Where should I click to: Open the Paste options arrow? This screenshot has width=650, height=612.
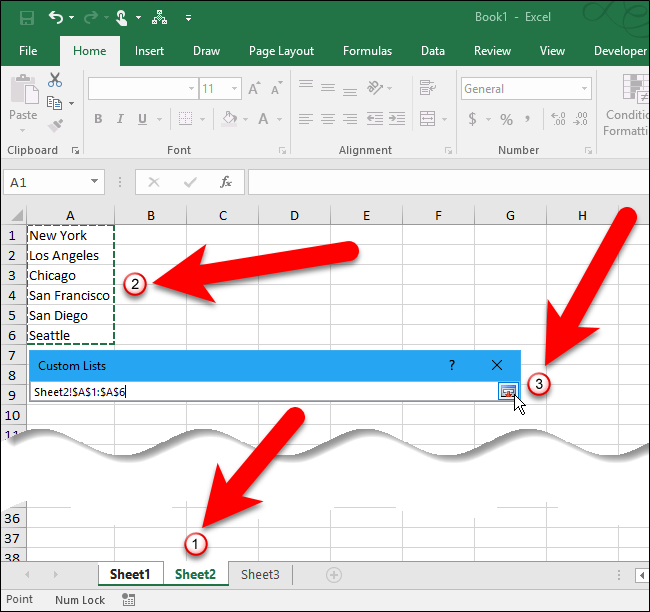[23, 130]
